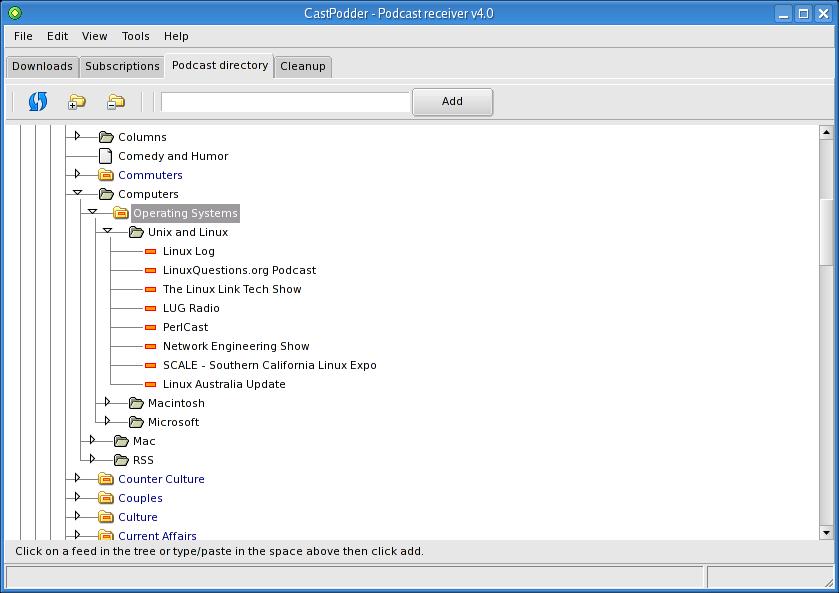
Task: Click the expand all folders toolbar icon
Action: tap(77, 101)
